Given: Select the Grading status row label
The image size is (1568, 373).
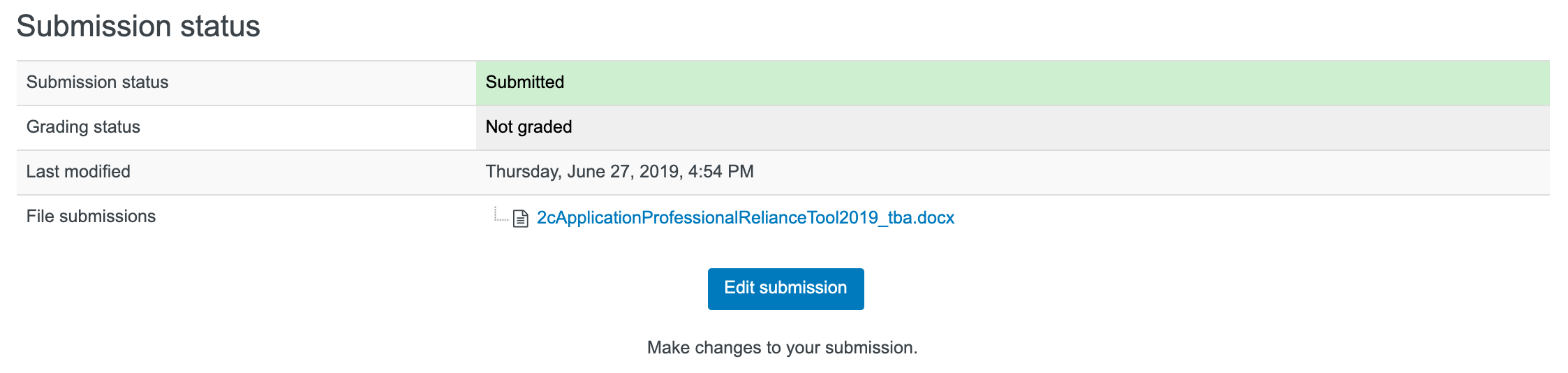Looking at the screenshot, I should pyautogui.click(x=83, y=127).
